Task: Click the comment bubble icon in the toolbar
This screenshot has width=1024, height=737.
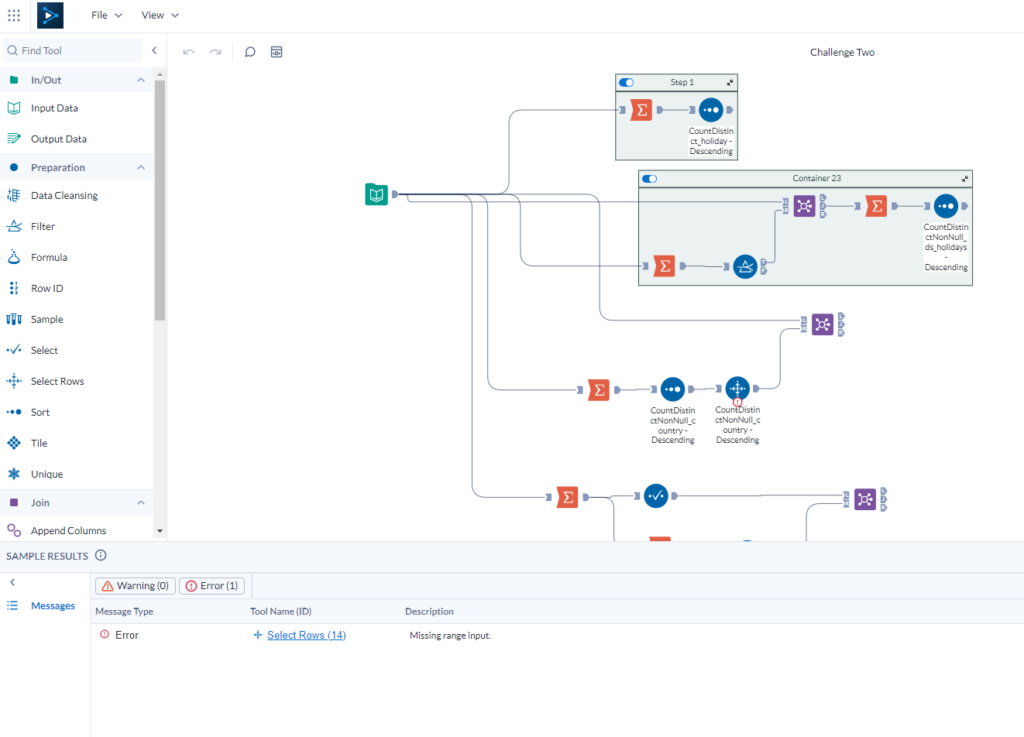Action: (x=249, y=51)
